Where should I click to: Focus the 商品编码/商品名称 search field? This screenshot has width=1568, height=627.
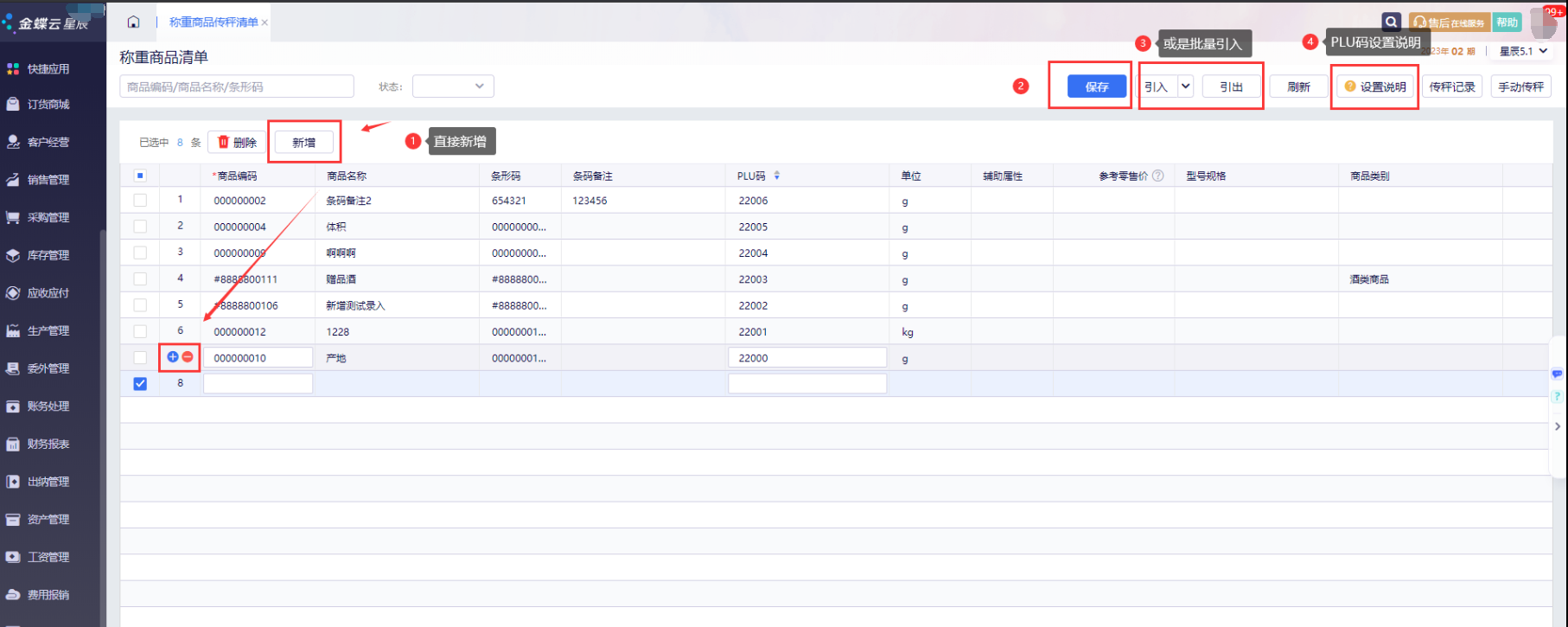237,86
